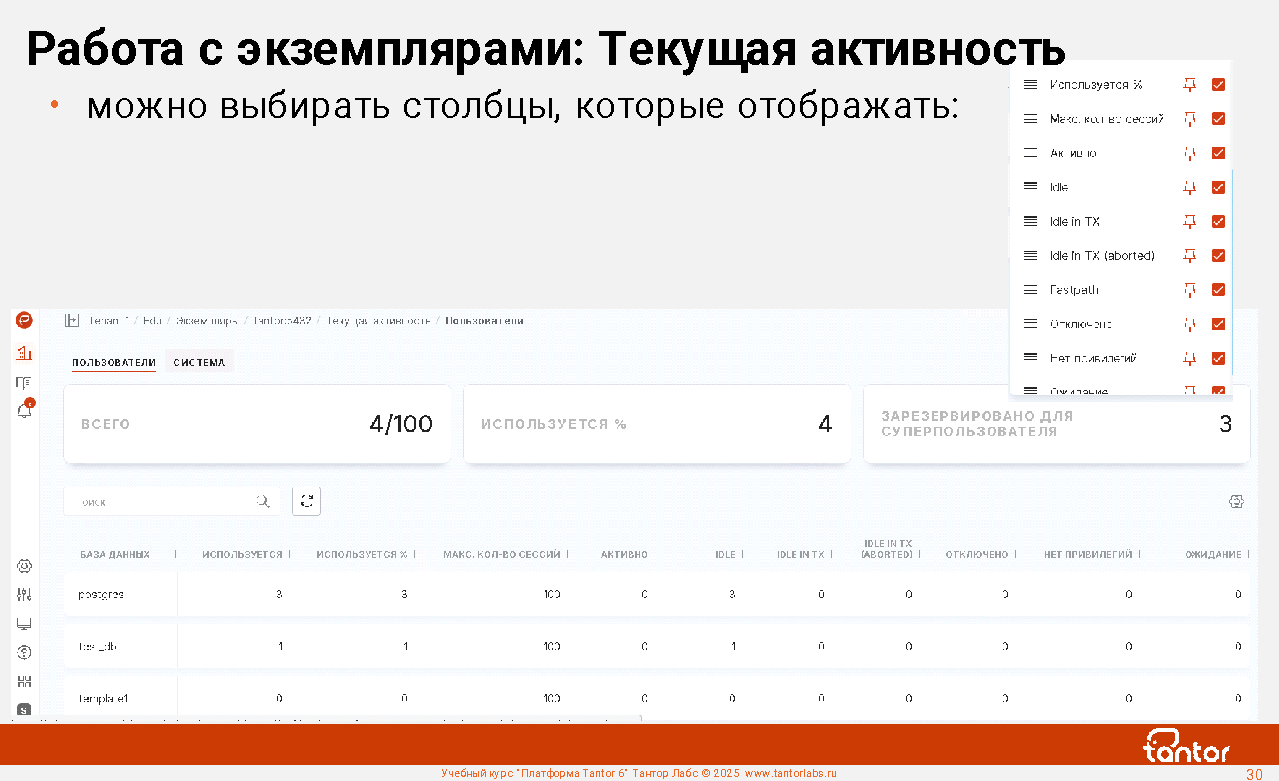Click the refresh button beside the search field
This screenshot has height=781, width=1279.
[306, 501]
